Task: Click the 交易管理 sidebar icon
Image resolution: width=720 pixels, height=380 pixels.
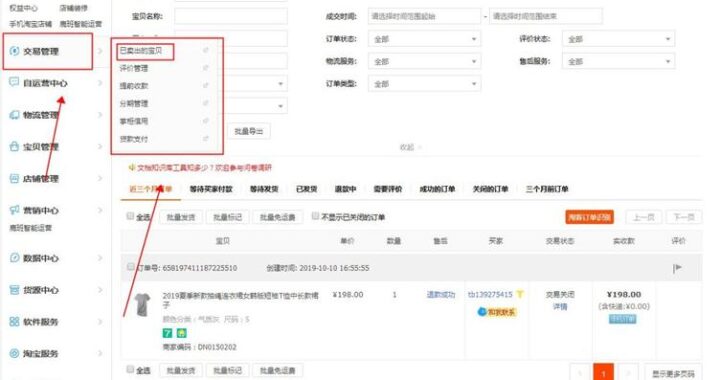Action: tap(15, 51)
